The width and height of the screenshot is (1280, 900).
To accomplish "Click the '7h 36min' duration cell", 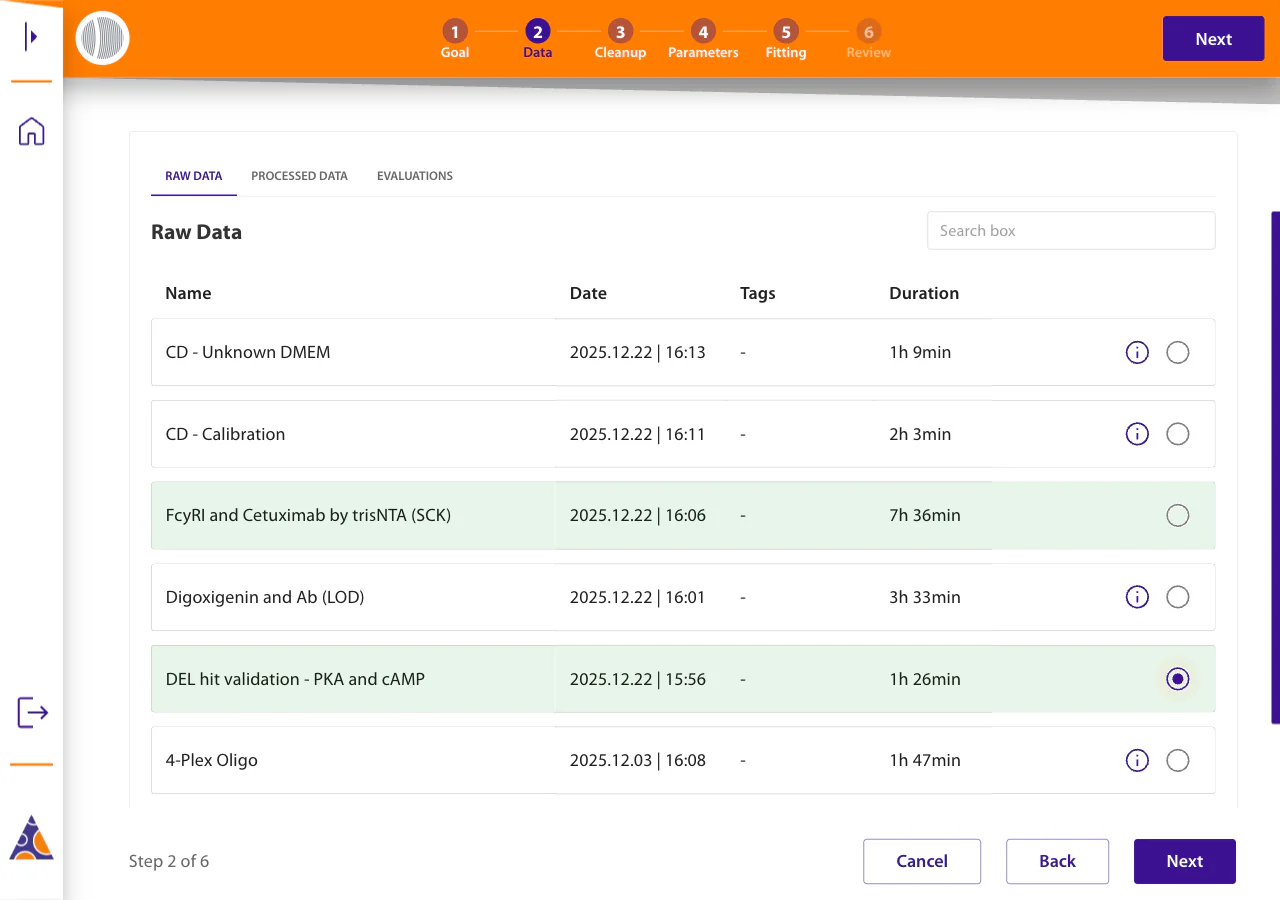I will [925, 515].
